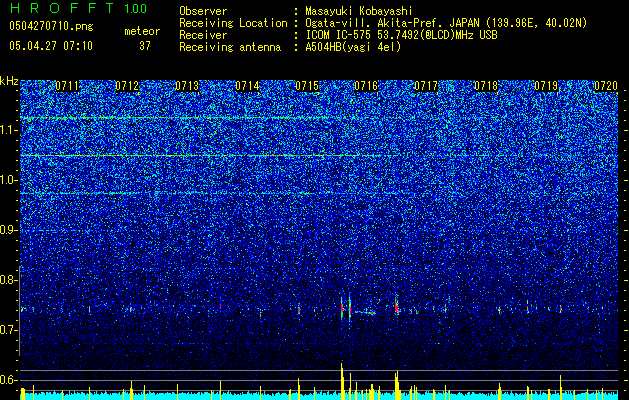Click the 0720 time marker
The width and height of the screenshot is (629, 400).
tap(606, 86)
